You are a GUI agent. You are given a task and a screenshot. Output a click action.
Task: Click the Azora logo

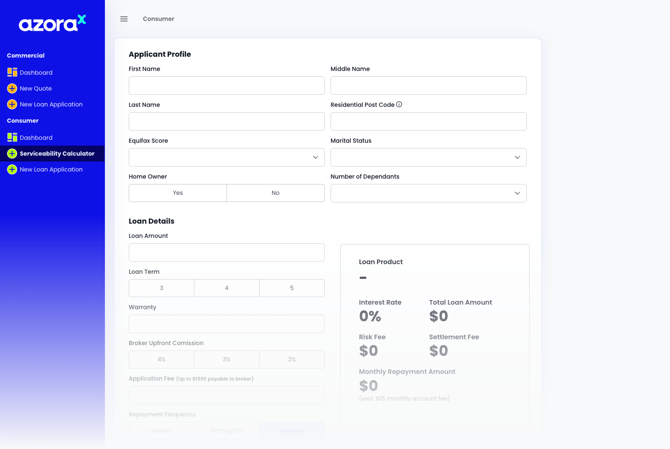(x=52, y=23)
